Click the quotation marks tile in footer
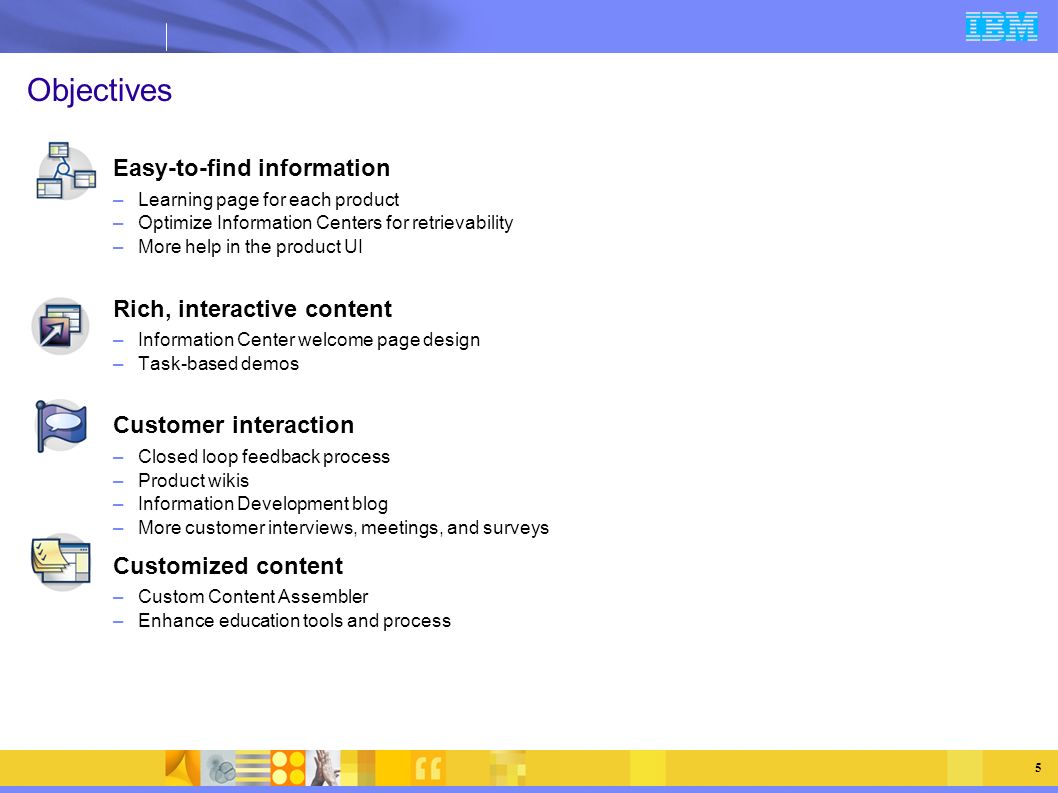 click(x=428, y=767)
